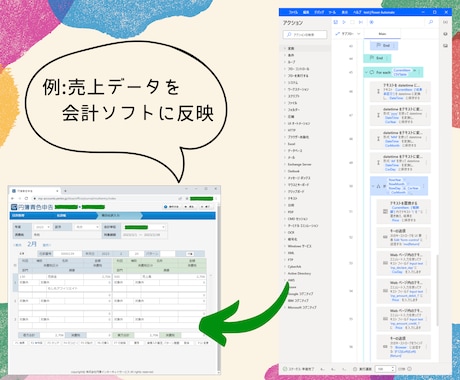This screenshot has width=460, height=380.
Task: Open the Recorder icon in the toolbar
Action: 372,22
